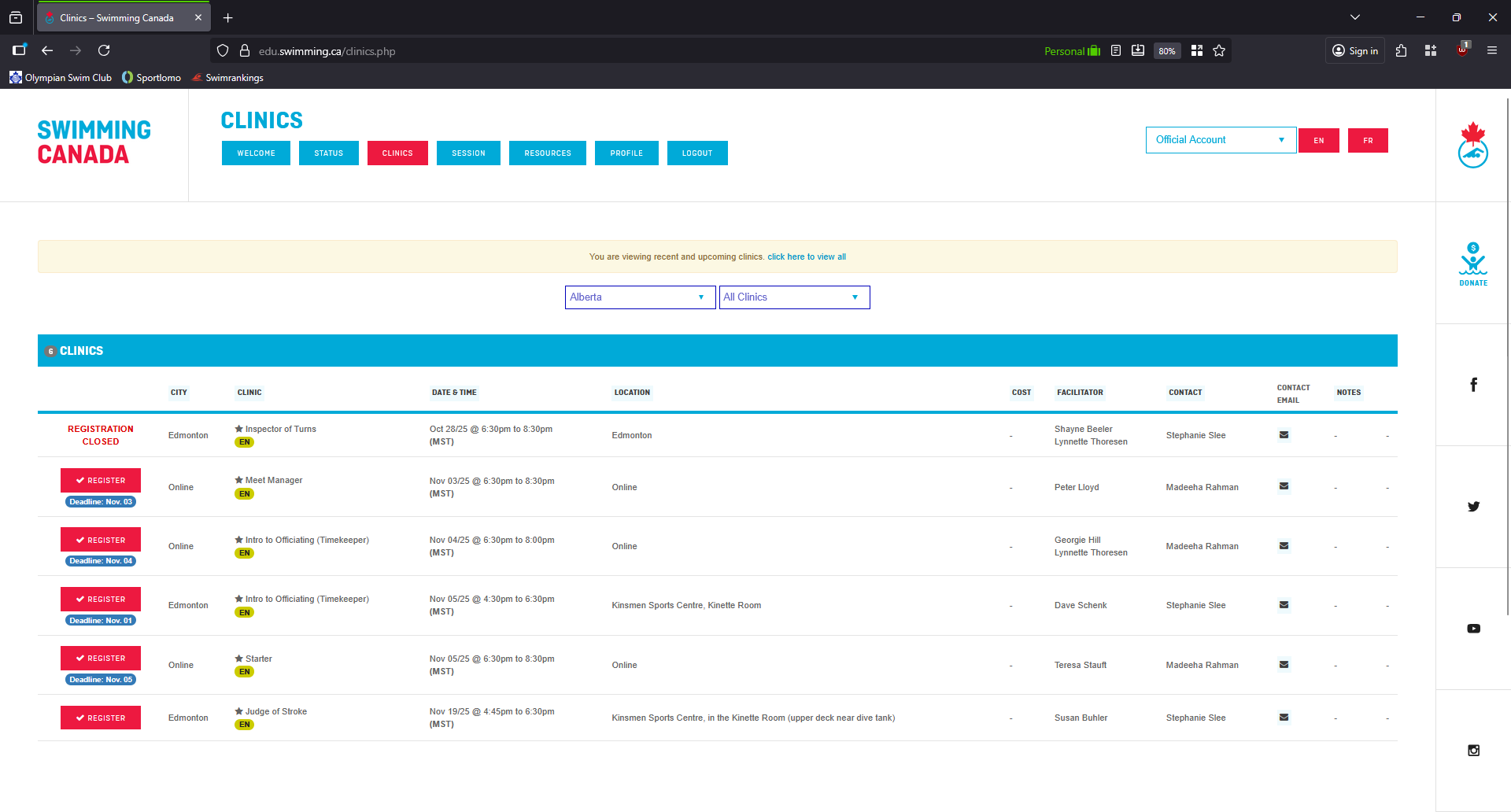Register for the Starter clinic
The image size is (1511, 812).
pos(101,659)
